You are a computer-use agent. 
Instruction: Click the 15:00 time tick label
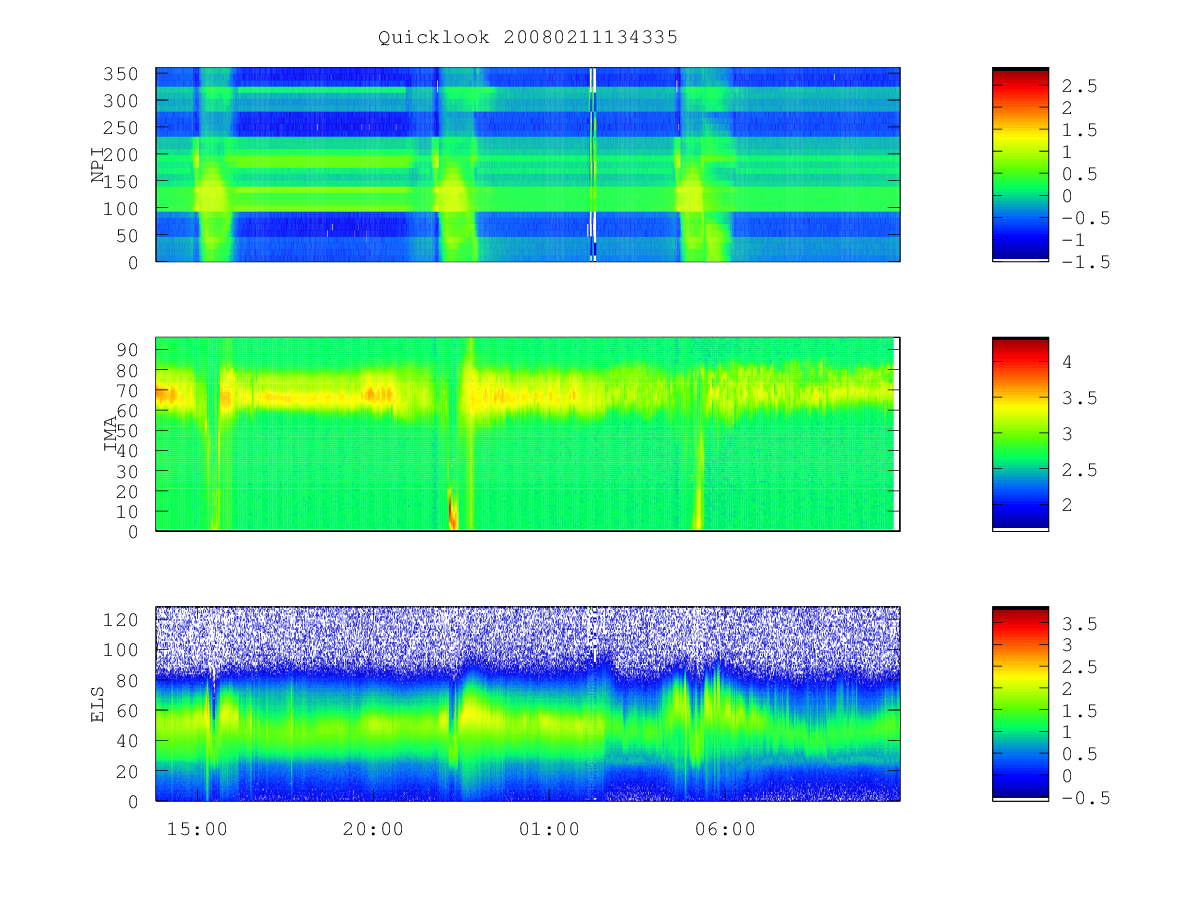pyautogui.click(x=197, y=829)
